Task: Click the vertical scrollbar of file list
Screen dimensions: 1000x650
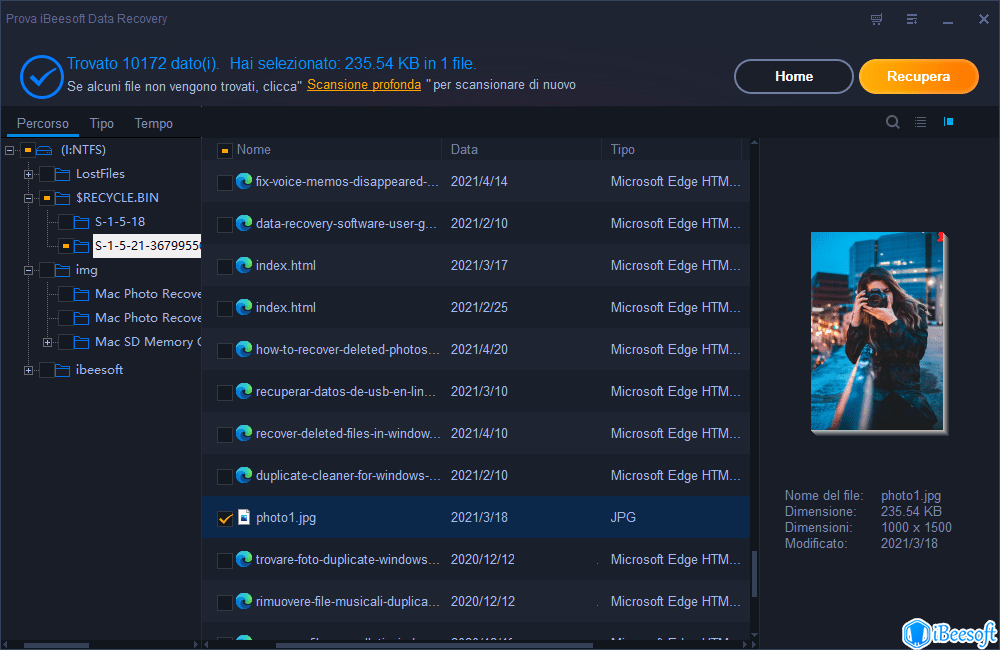Action: coord(755,574)
